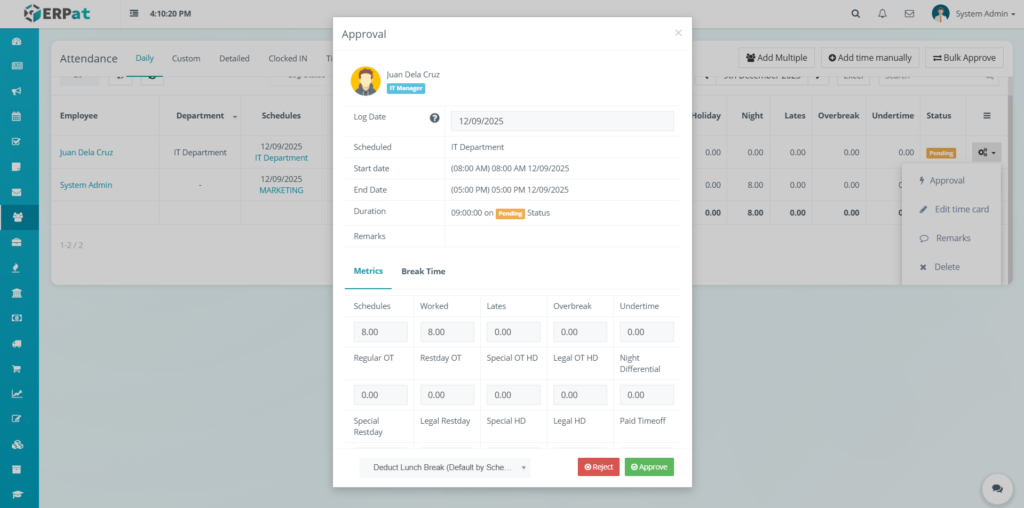Image resolution: width=1024 pixels, height=508 pixels.
Task: Open the bank building sidebar icon
Action: pos(17,293)
